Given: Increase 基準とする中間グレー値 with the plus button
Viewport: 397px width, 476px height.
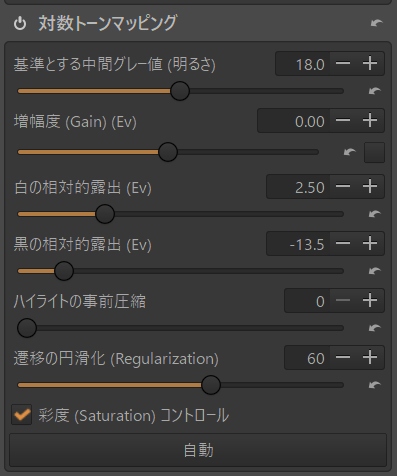Looking at the screenshot, I should tap(370, 63).
